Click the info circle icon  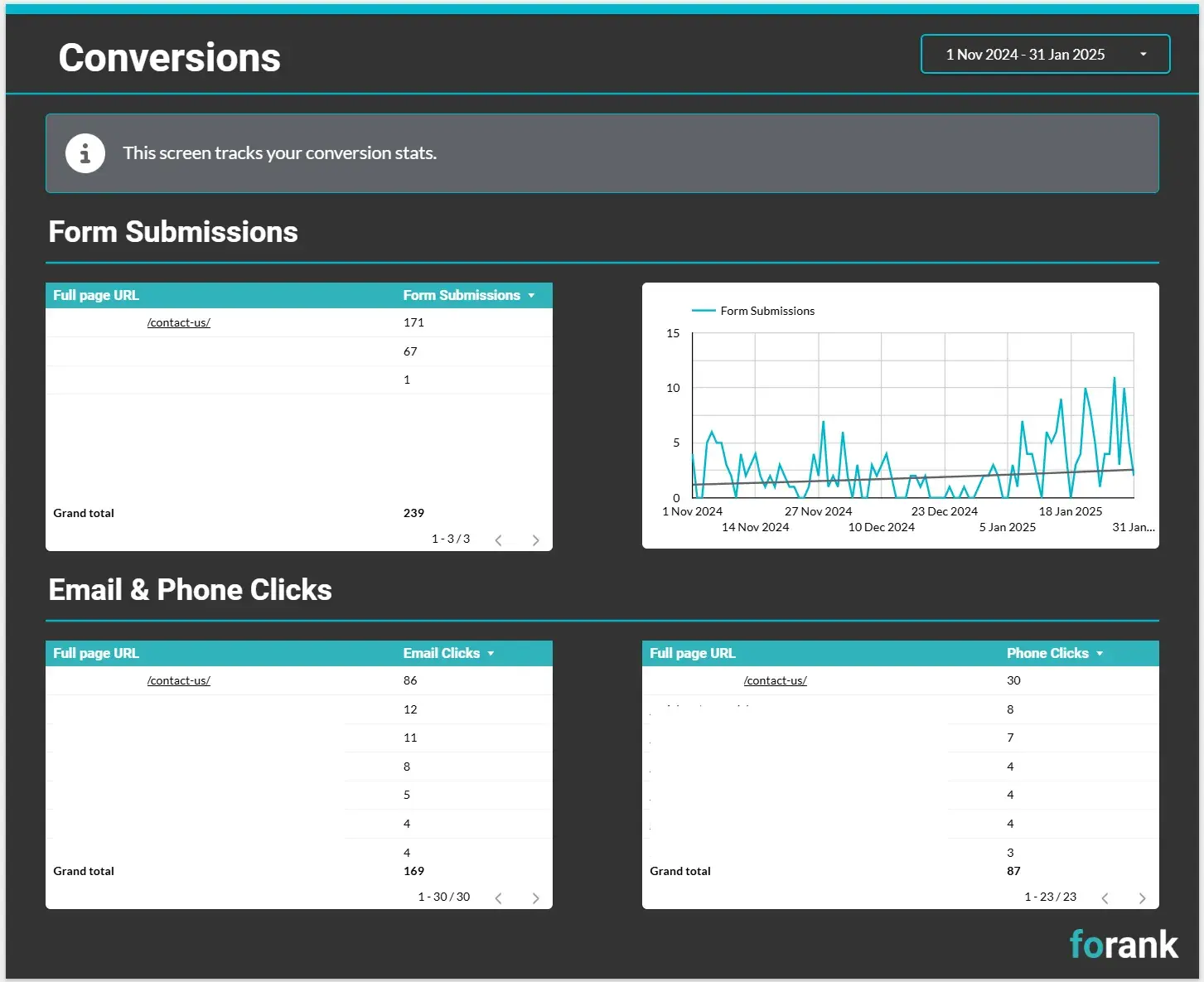tap(85, 153)
